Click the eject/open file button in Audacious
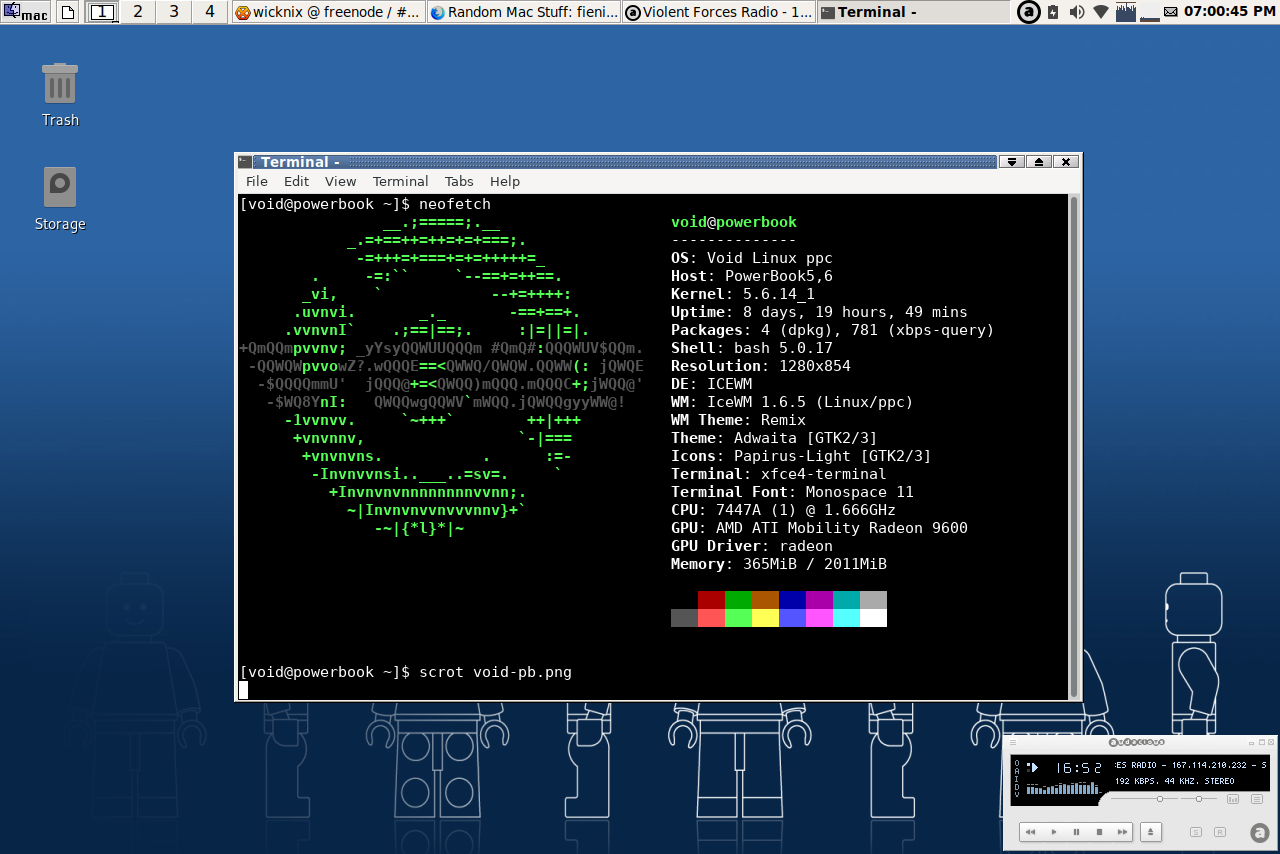Image resolution: width=1280 pixels, height=854 pixels. tap(1151, 832)
